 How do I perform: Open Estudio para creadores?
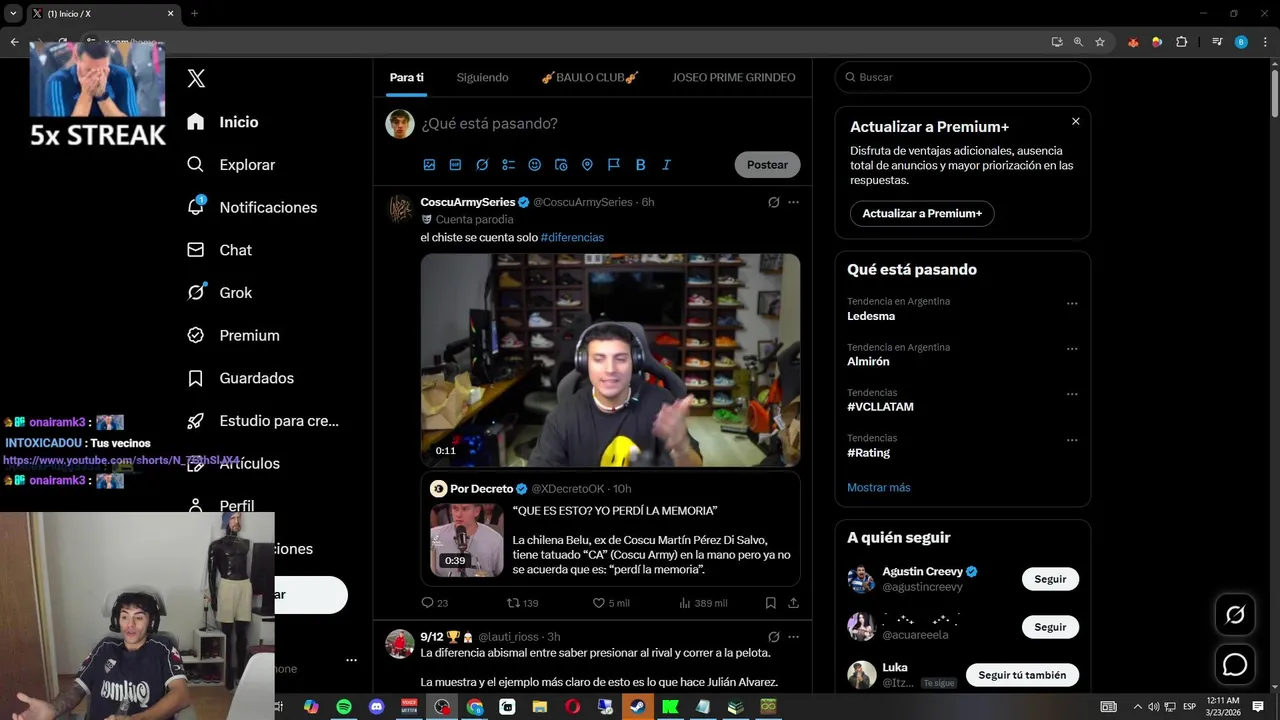click(264, 421)
